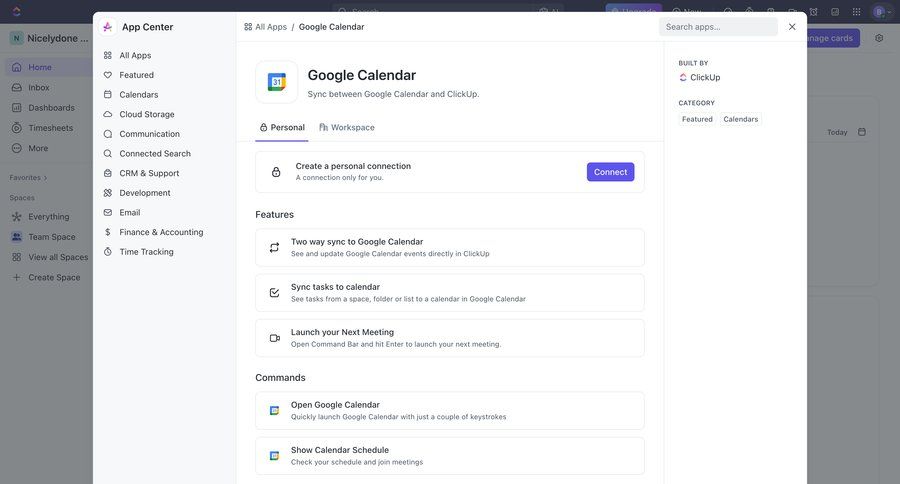Viewport: 900px width, 484px height.
Task: Select the Personal tab
Action: (282, 127)
